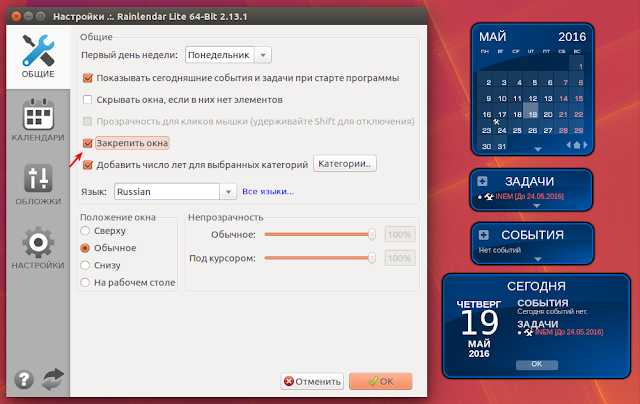Viewport: 640px width, 404px height.
Task: Click the tools icon on the task in СЕГОДНЯ
Action: [x=529, y=333]
